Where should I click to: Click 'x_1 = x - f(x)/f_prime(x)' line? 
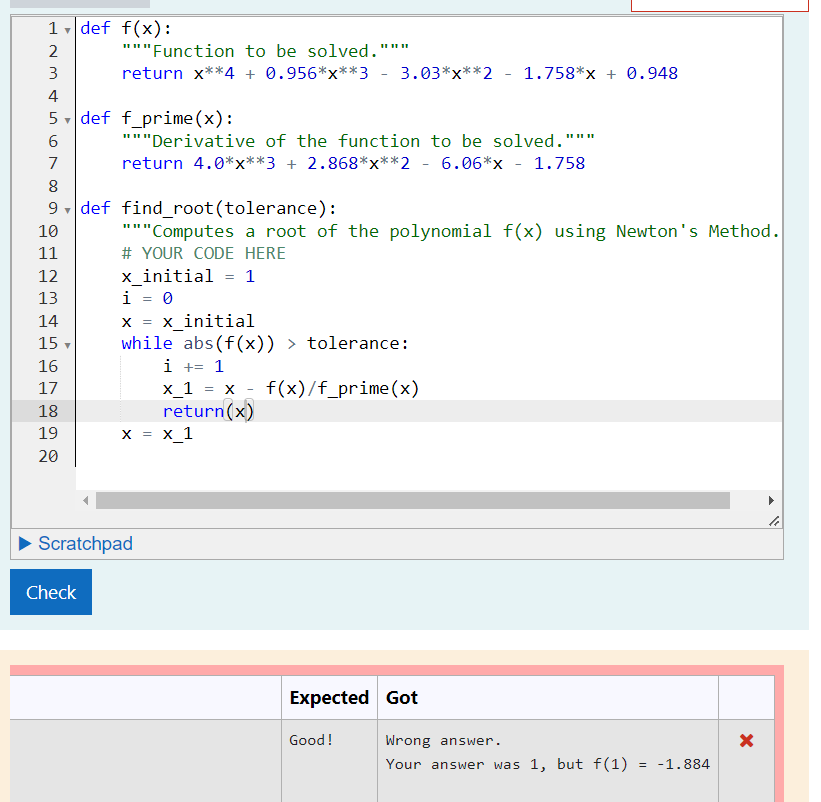[291, 388]
